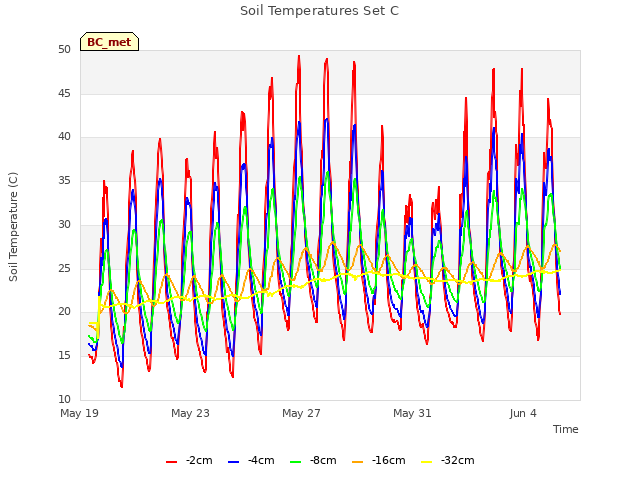Viewport: 640px width, 480px height.
Task: Click the May 31 x-axis tick label
Action: coord(412,413)
